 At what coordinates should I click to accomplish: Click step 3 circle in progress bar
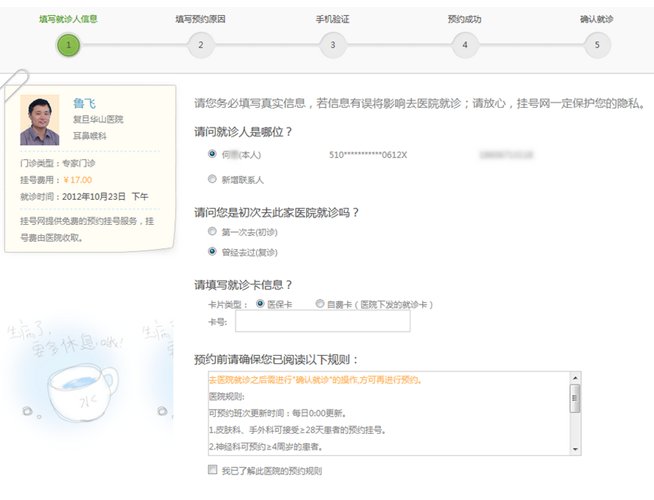coord(333,45)
